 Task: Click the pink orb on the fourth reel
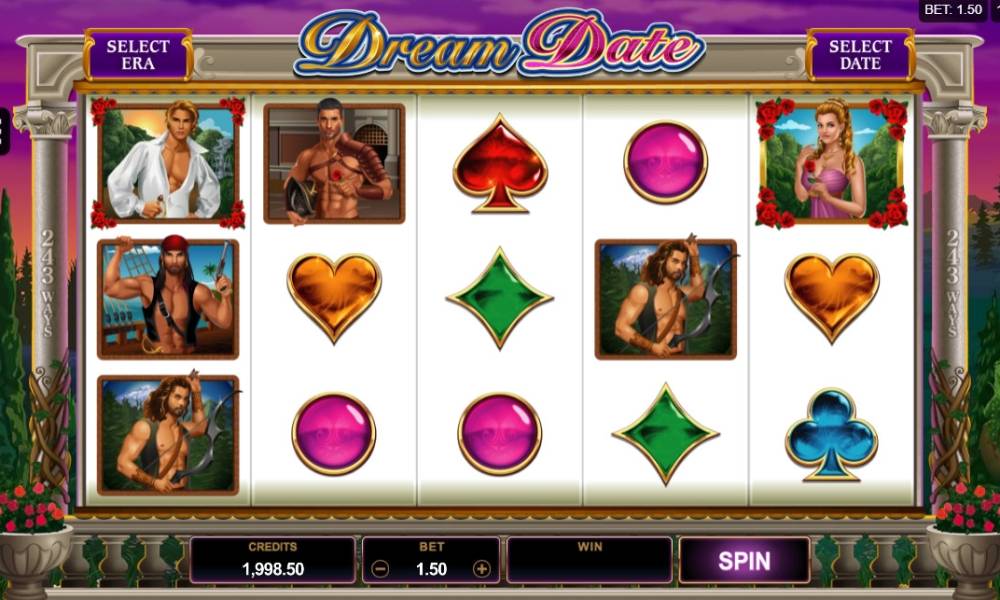665,162
